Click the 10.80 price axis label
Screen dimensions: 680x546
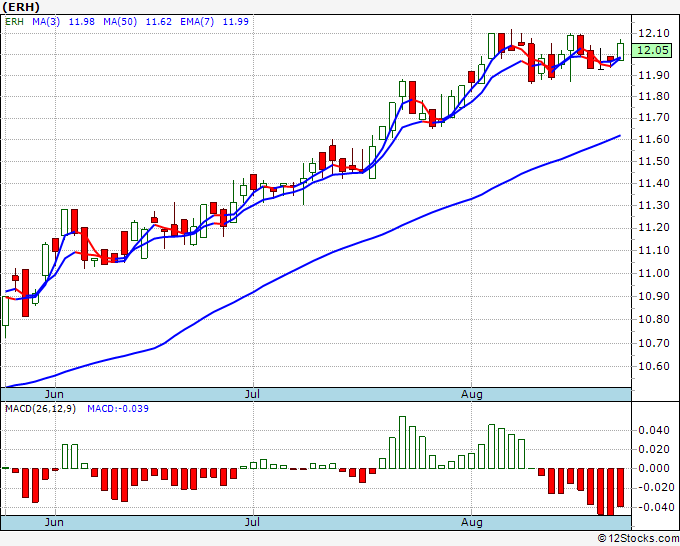[654, 319]
